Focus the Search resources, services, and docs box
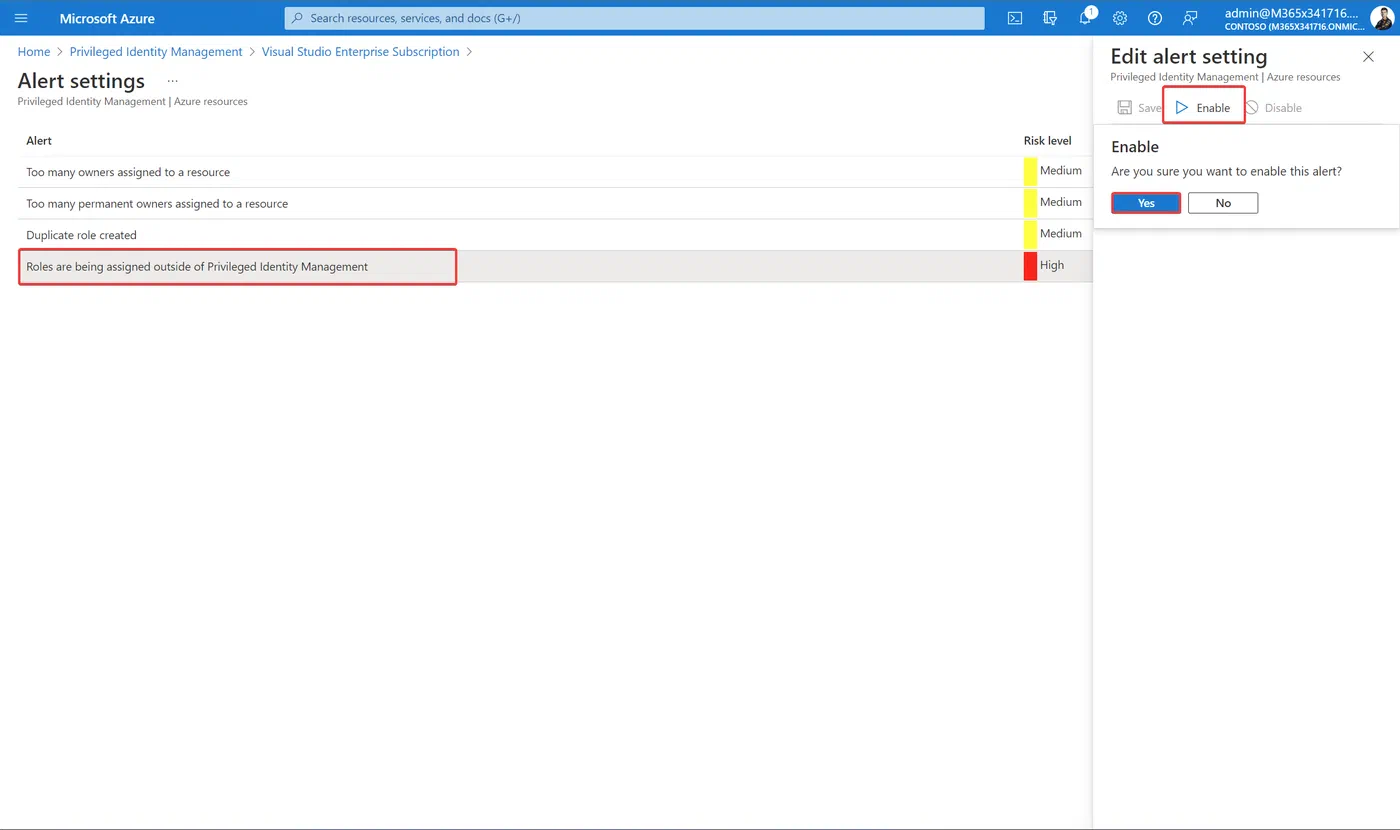This screenshot has height=830, width=1400. [634, 18]
